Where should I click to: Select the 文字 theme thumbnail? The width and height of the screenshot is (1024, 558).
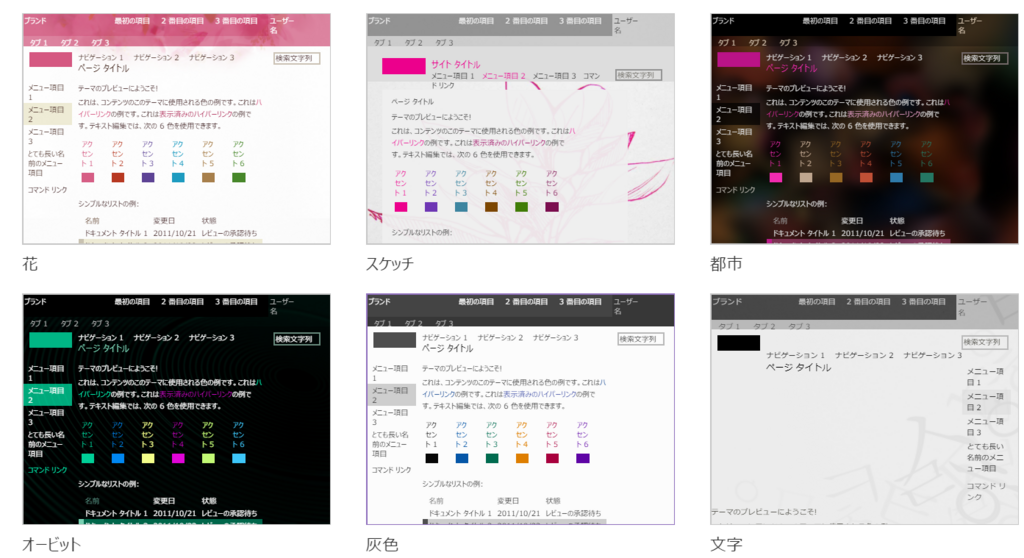(x=865, y=409)
